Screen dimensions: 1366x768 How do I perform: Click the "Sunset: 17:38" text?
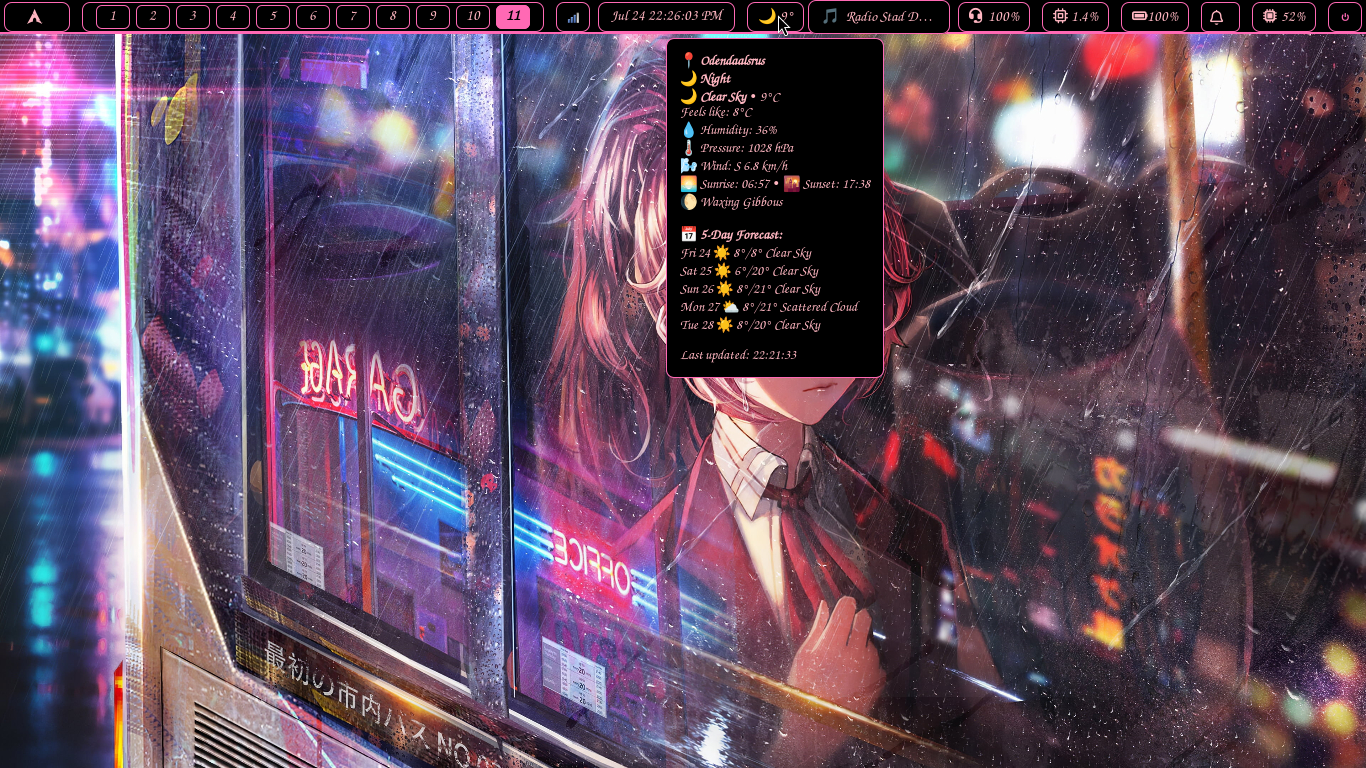837,184
